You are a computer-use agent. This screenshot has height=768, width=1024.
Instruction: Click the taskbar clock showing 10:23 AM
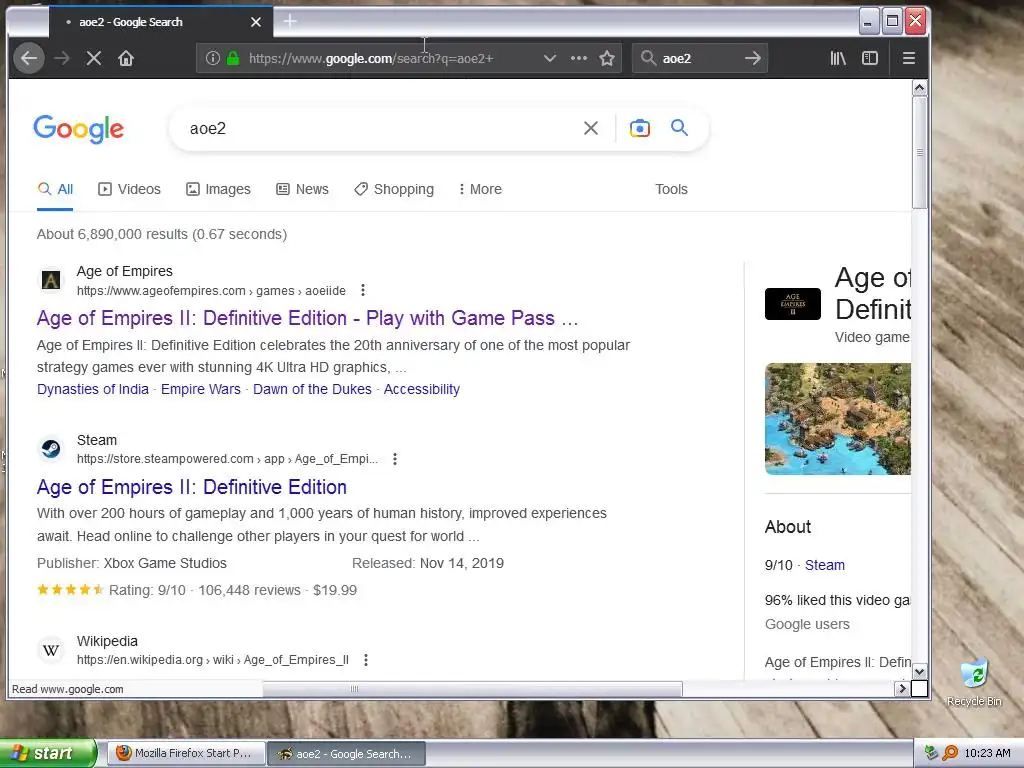(987, 753)
